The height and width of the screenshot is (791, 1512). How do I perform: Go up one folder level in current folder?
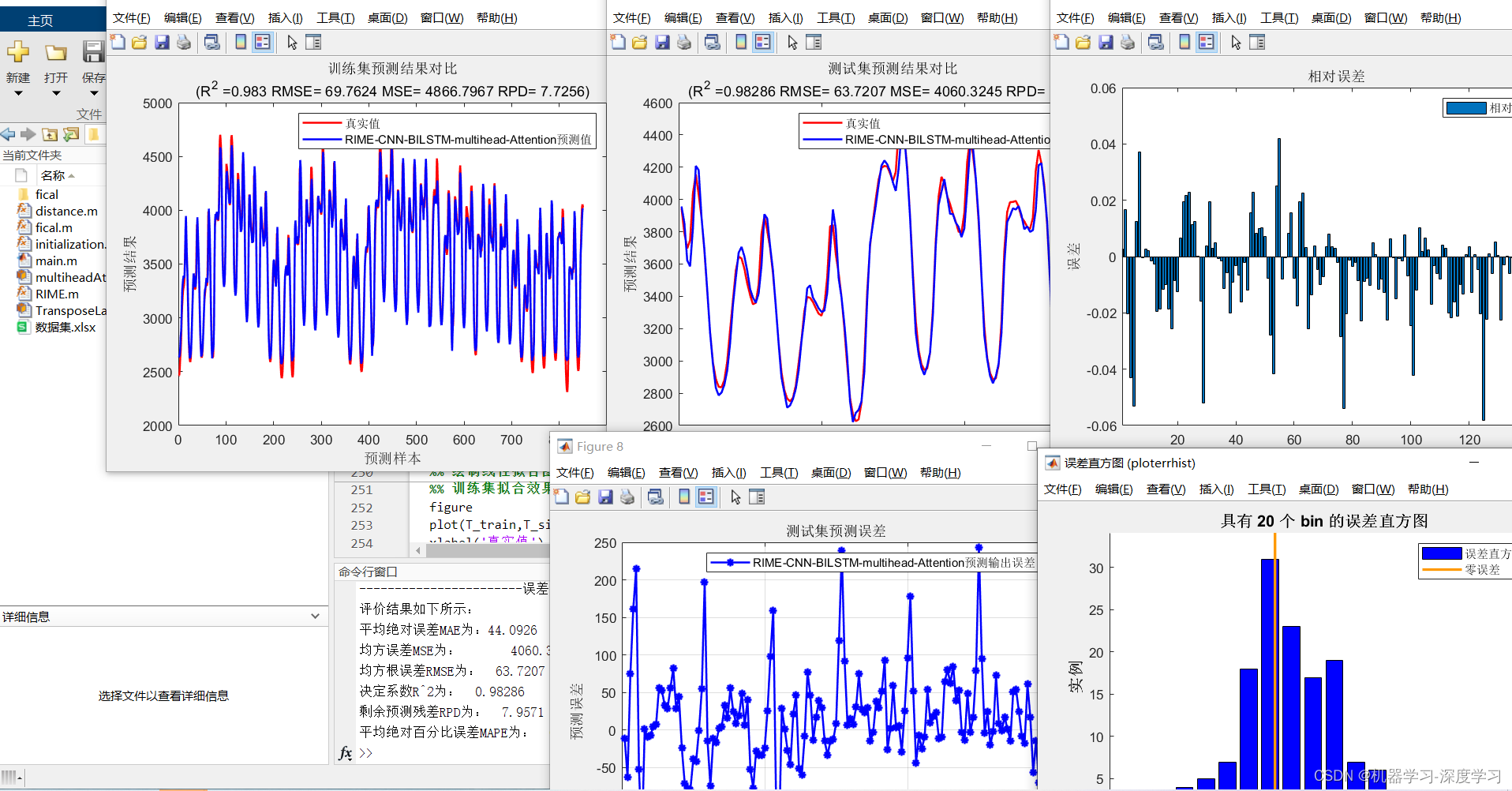click(50, 134)
